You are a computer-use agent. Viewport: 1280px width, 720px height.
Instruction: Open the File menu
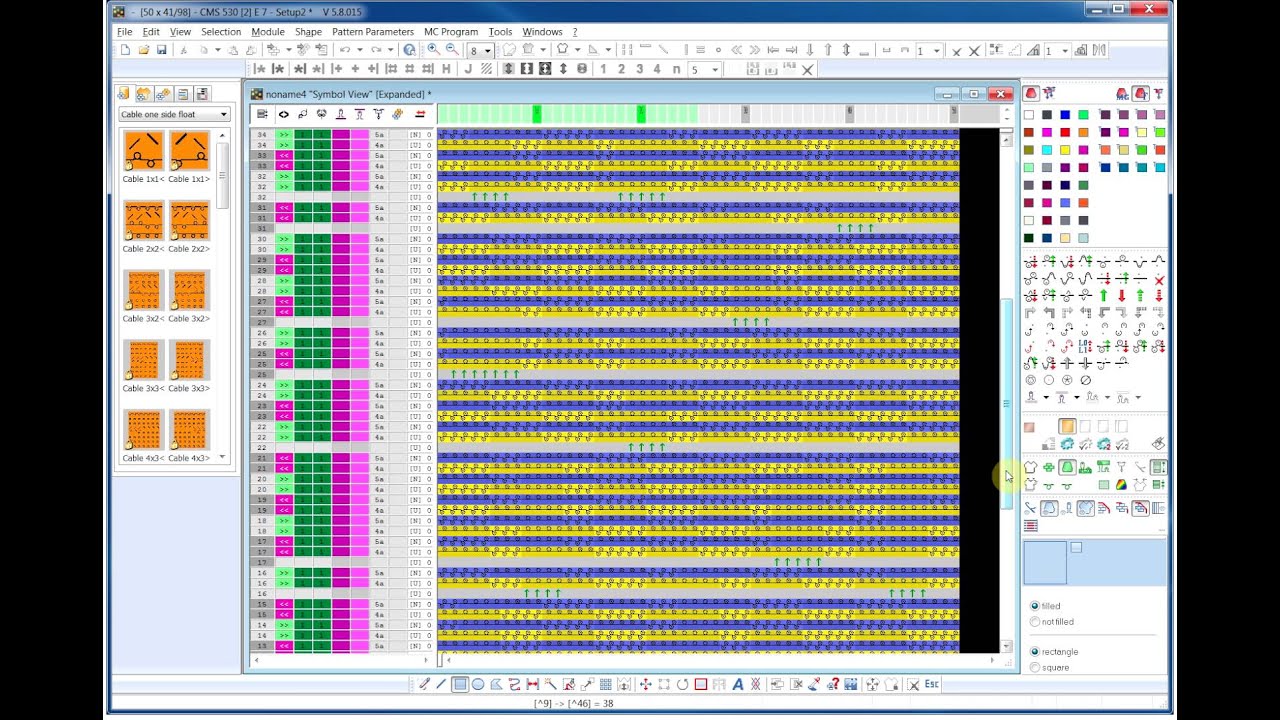[124, 32]
